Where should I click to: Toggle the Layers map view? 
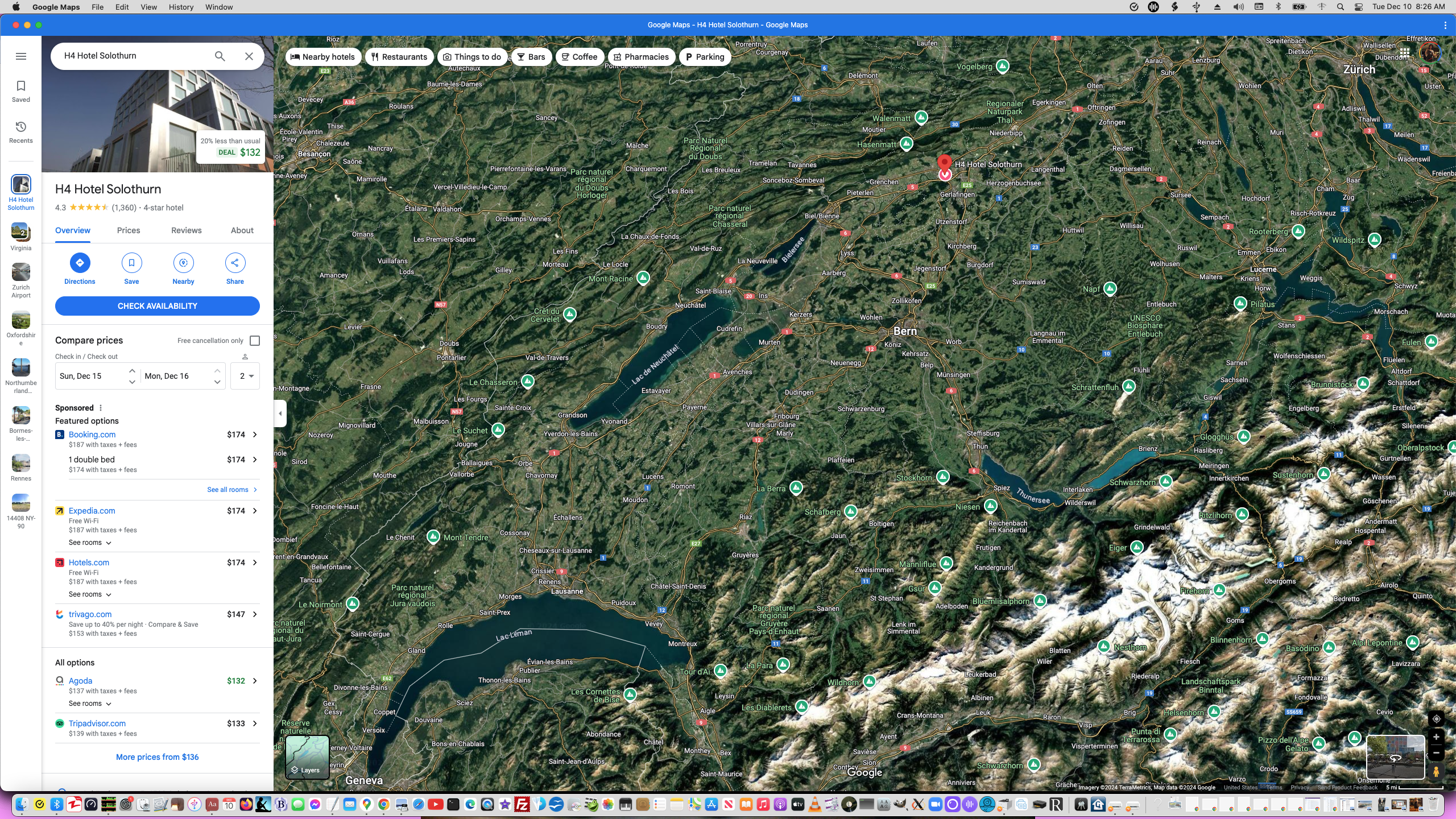[307, 756]
